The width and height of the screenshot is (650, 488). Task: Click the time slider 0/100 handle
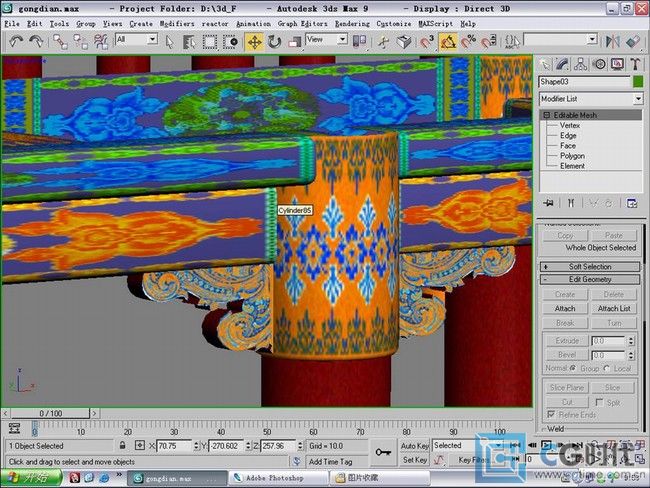pyautogui.click(x=50, y=413)
